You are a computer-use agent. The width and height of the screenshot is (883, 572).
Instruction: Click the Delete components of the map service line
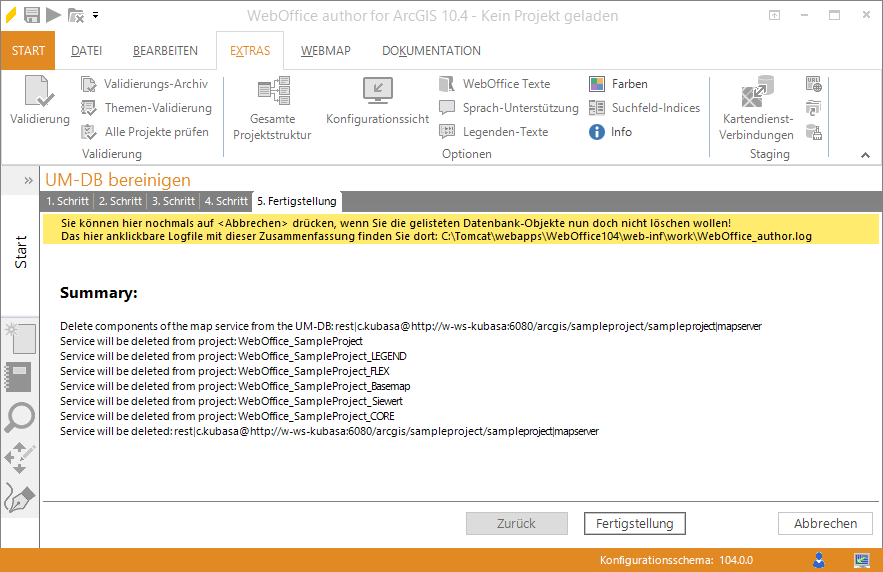click(x=411, y=327)
